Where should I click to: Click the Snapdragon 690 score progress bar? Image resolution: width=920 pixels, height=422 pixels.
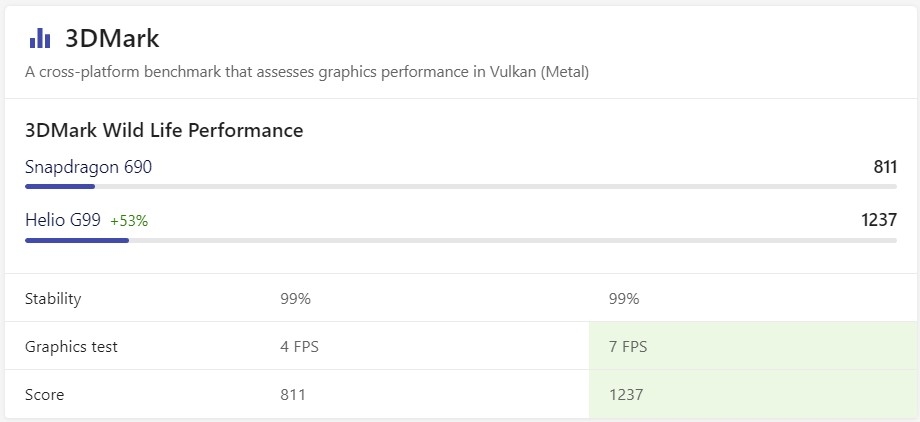tap(460, 186)
